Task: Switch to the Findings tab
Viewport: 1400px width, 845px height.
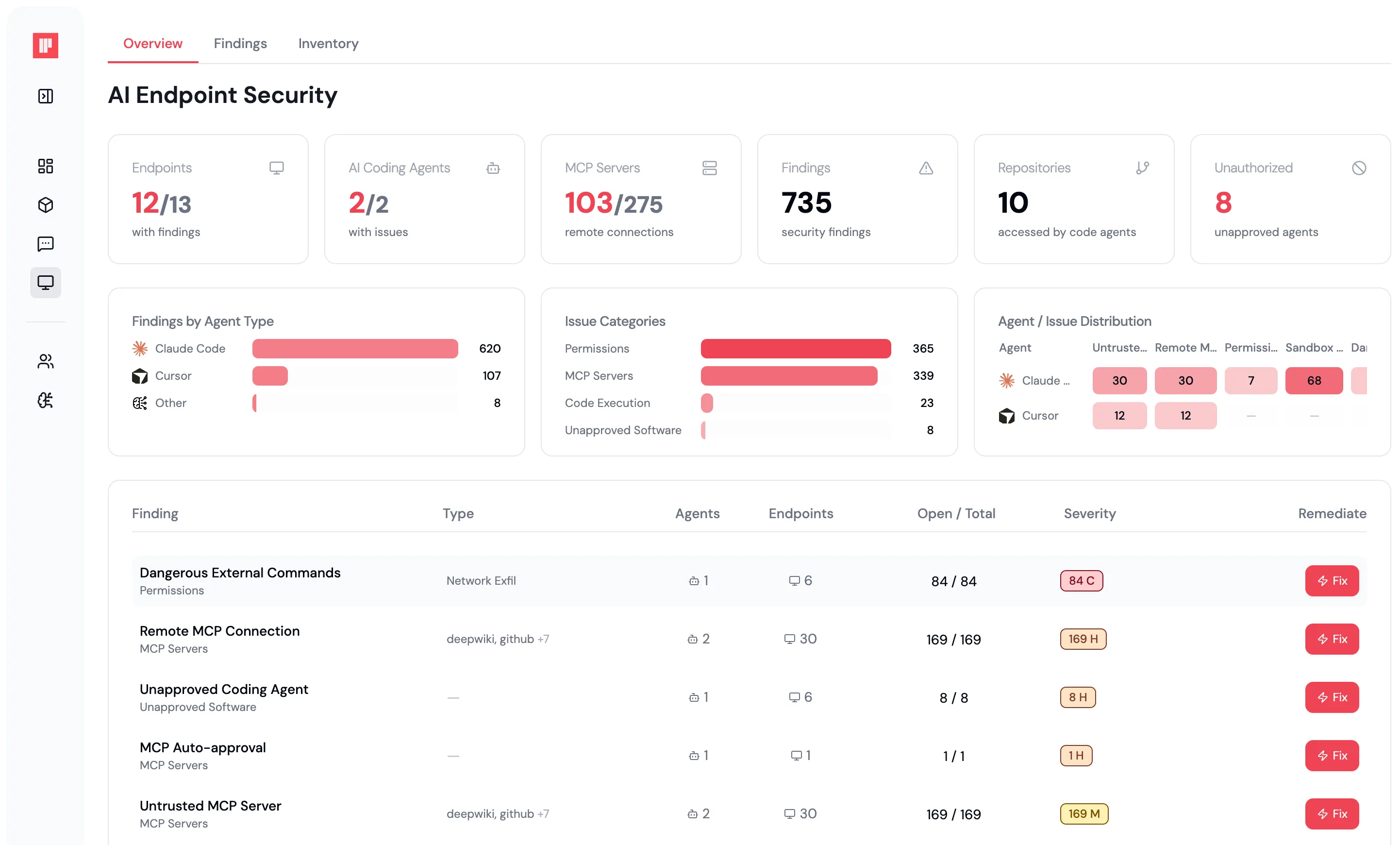Action: 240,44
